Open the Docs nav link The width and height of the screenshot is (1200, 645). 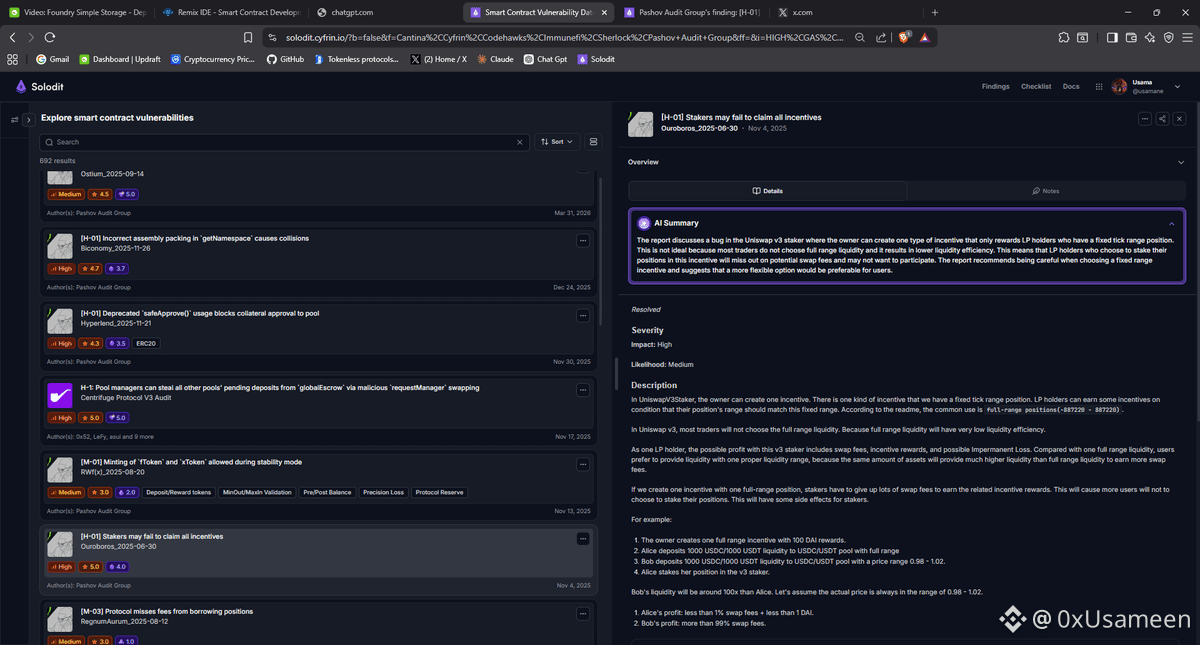point(1071,87)
